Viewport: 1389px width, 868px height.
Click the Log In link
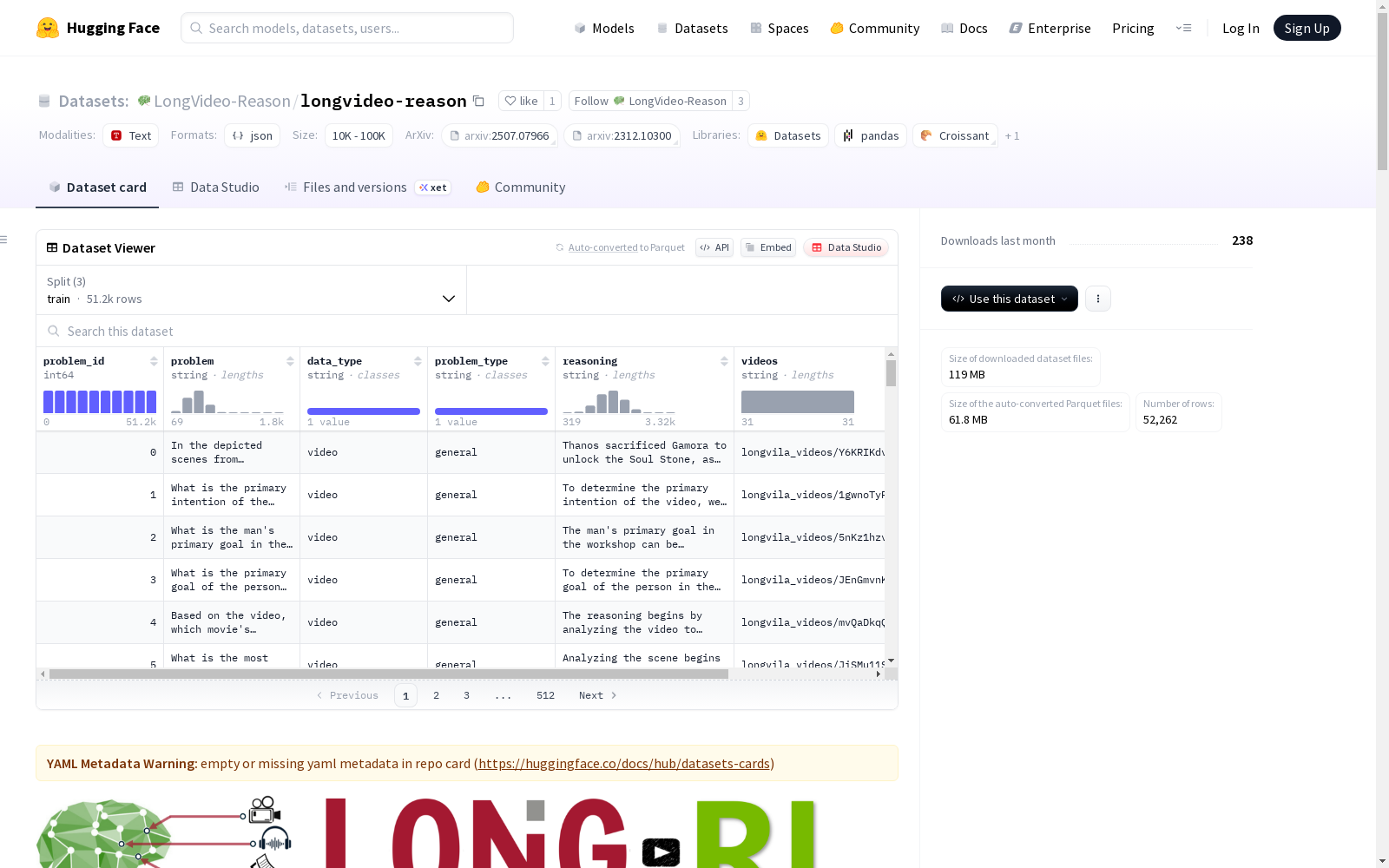point(1241,28)
